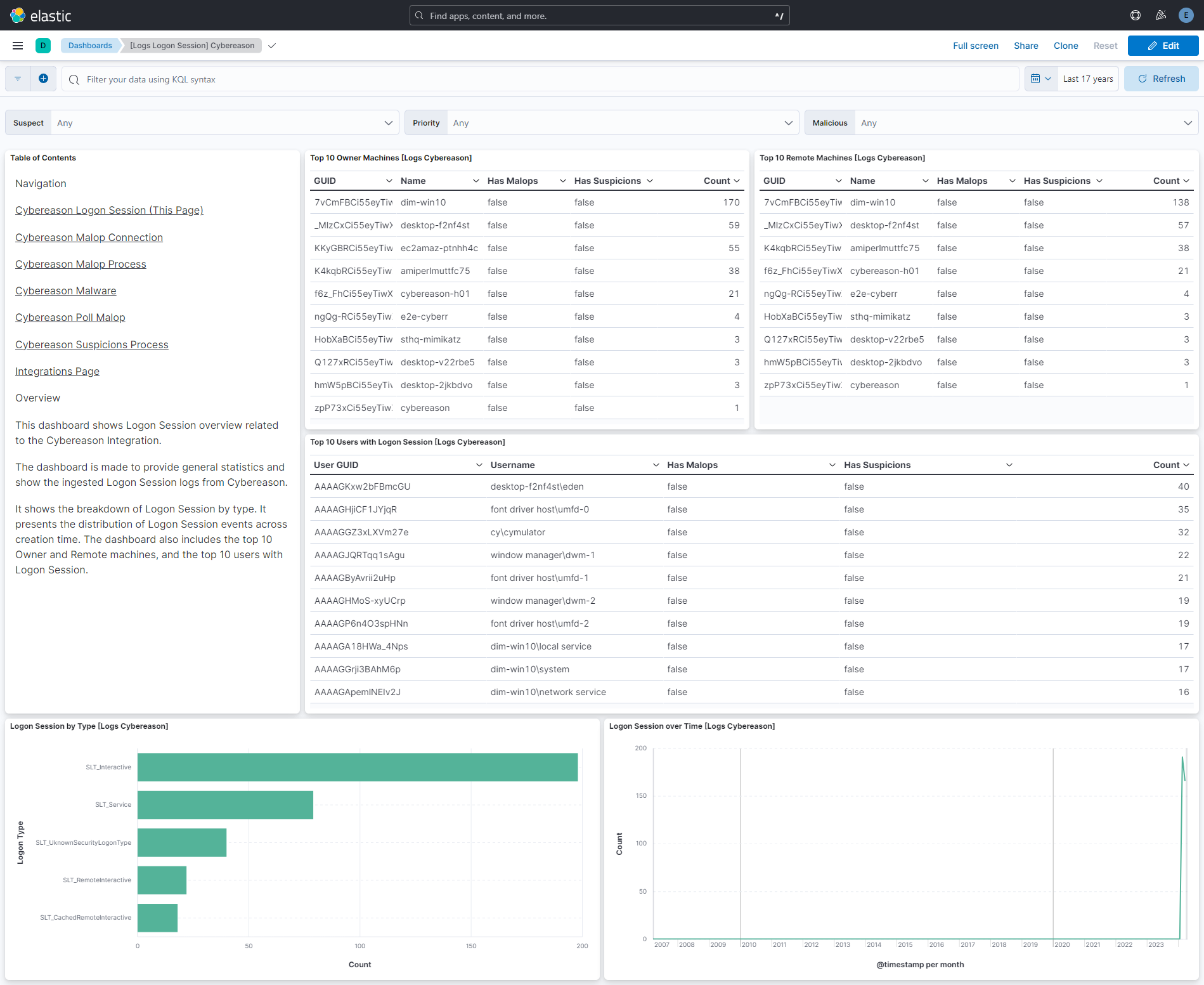Open the notifications bell icon

[1161, 15]
